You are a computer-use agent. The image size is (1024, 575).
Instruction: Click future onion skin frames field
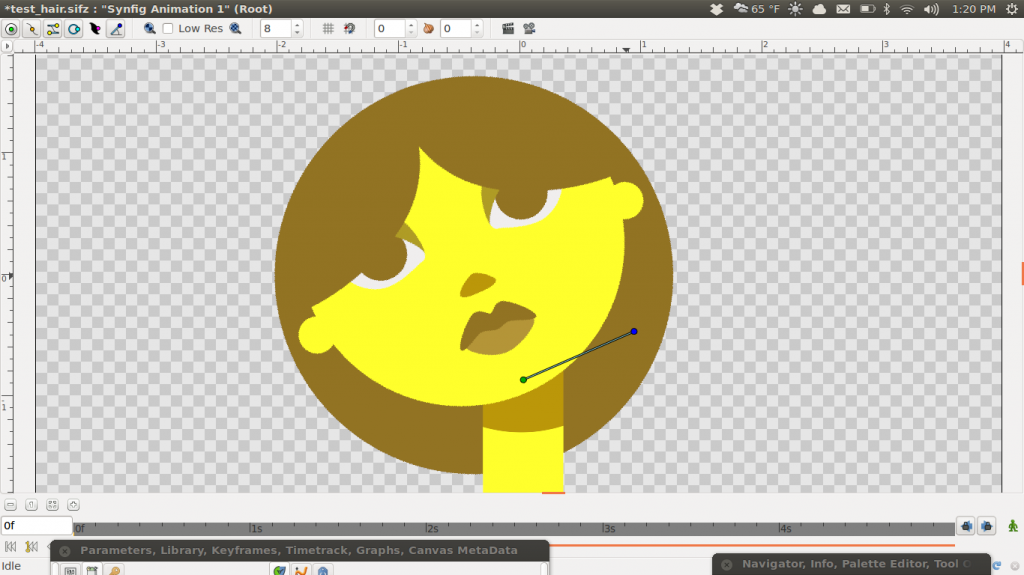point(456,29)
